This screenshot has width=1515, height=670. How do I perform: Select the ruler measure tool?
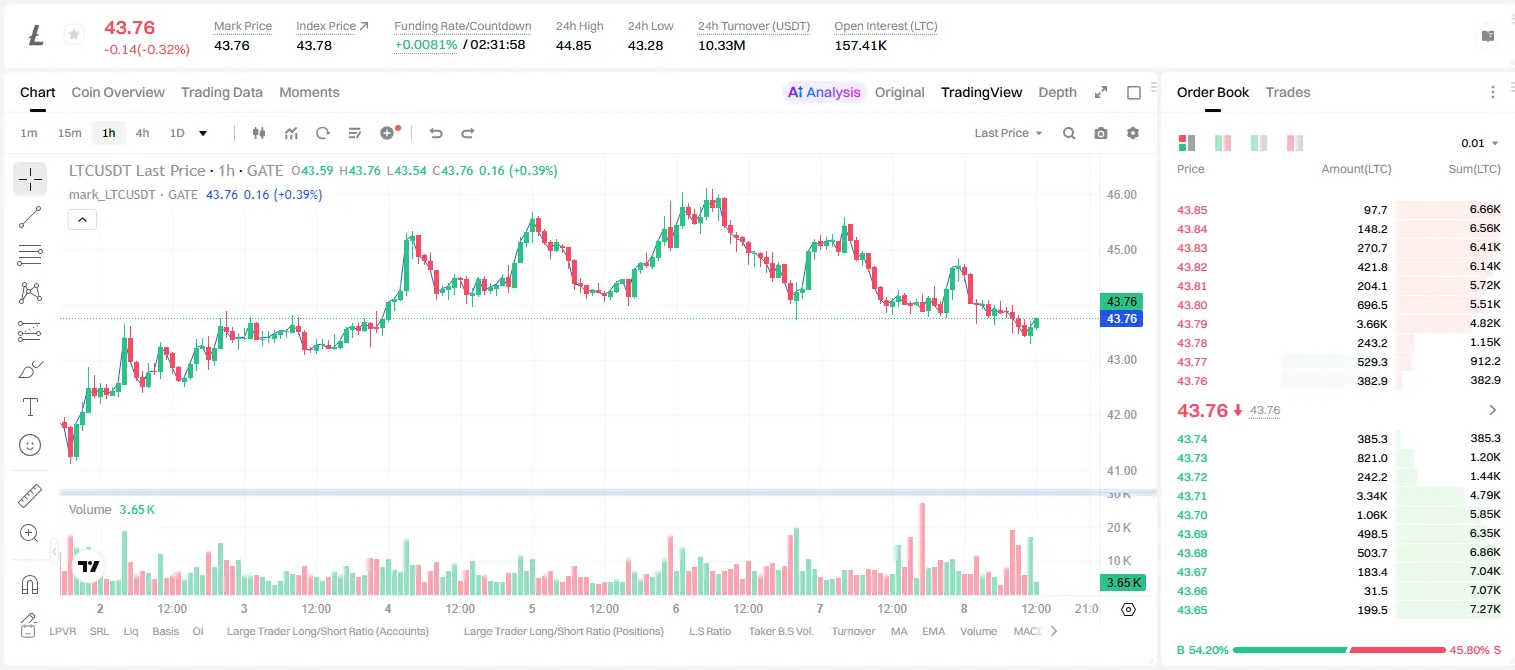[x=30, y=496]
